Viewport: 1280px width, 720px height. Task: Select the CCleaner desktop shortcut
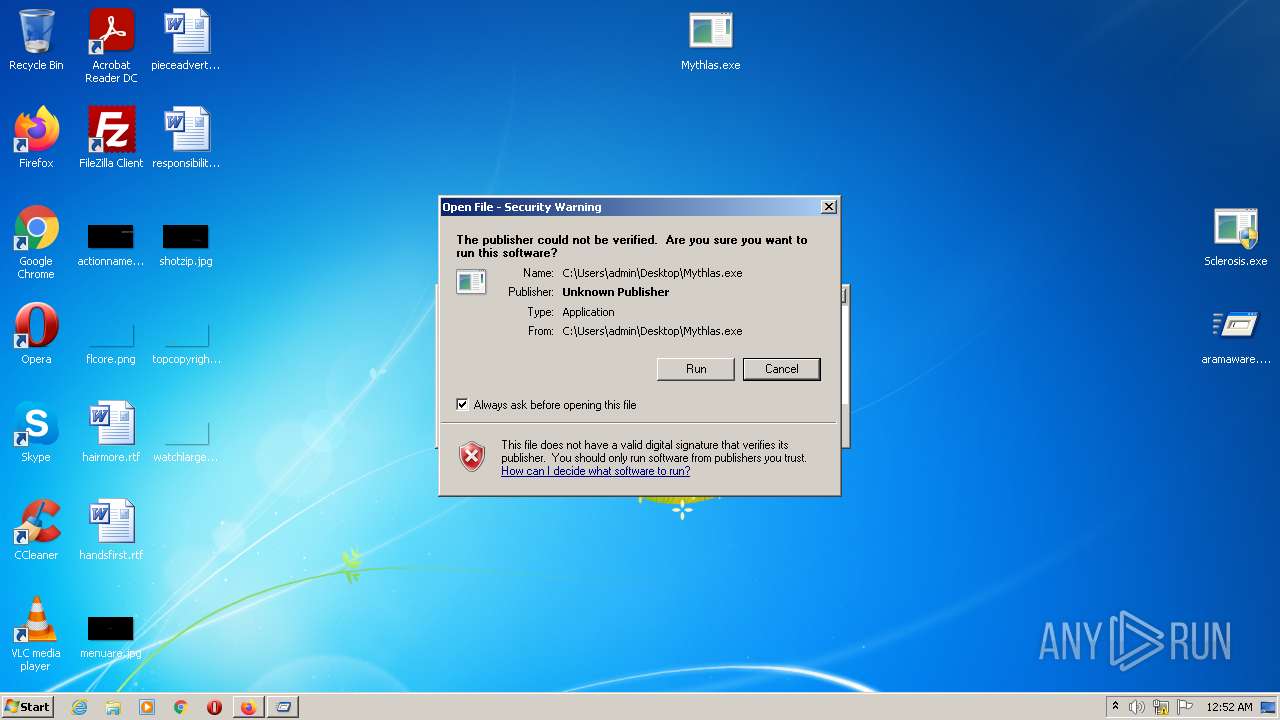pos(36,530)
